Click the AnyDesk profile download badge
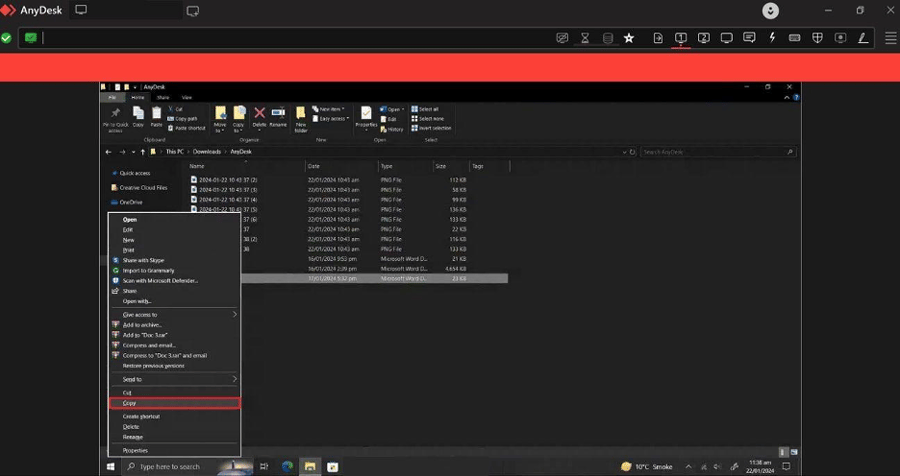Screen dimensions: 900x476 click(770, 10)
